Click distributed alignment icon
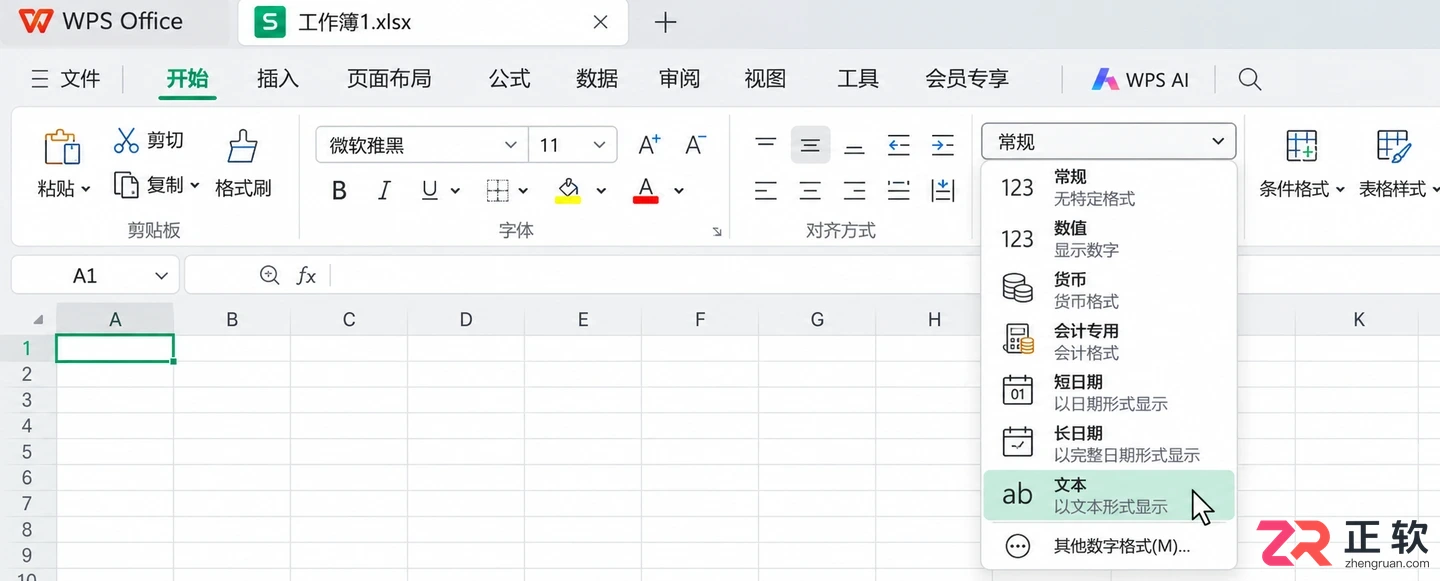Image resolution: width=1440 pixels, height=581 pixels. click(899, 190)
